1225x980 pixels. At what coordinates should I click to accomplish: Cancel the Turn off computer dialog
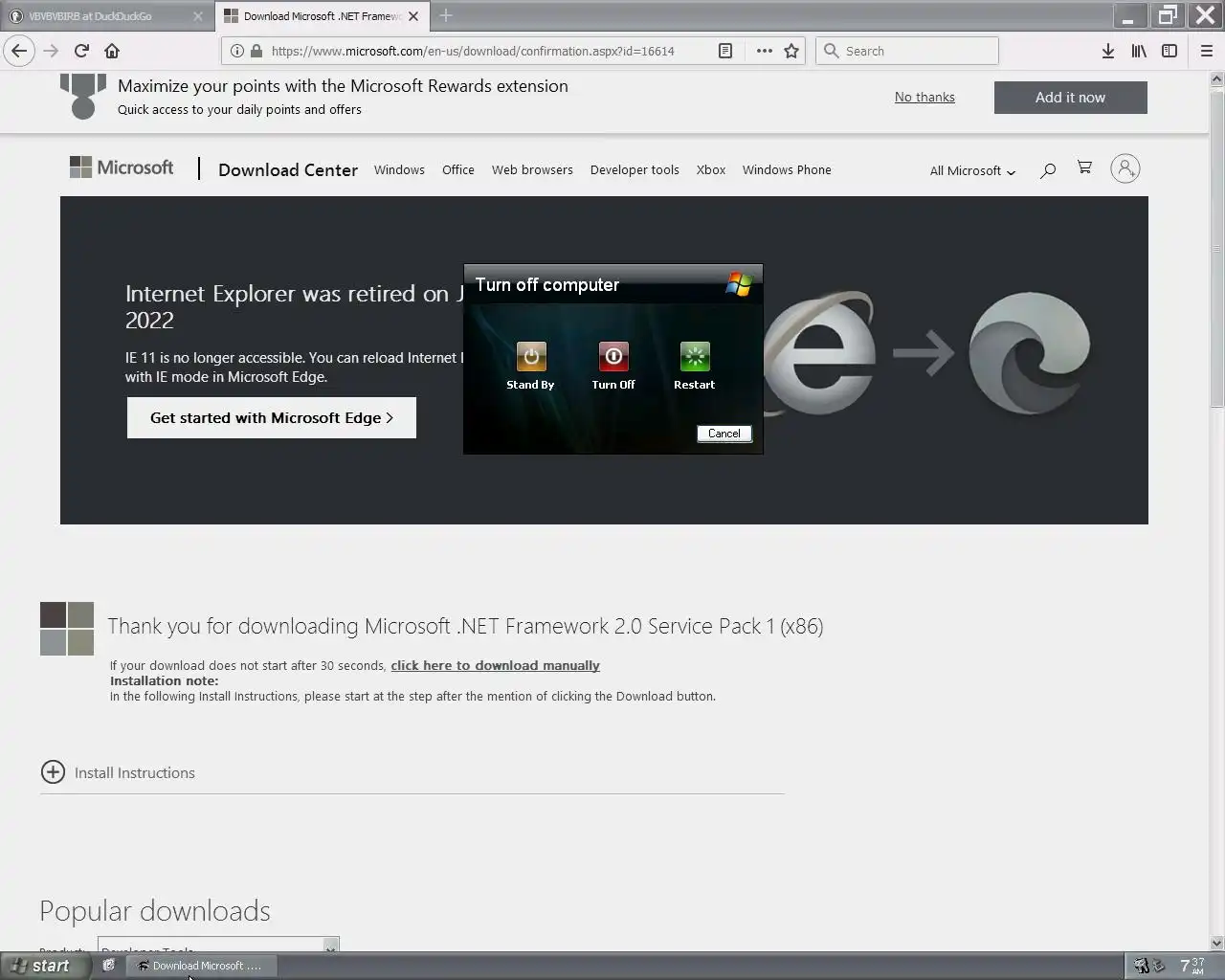[x=724, y=434]
